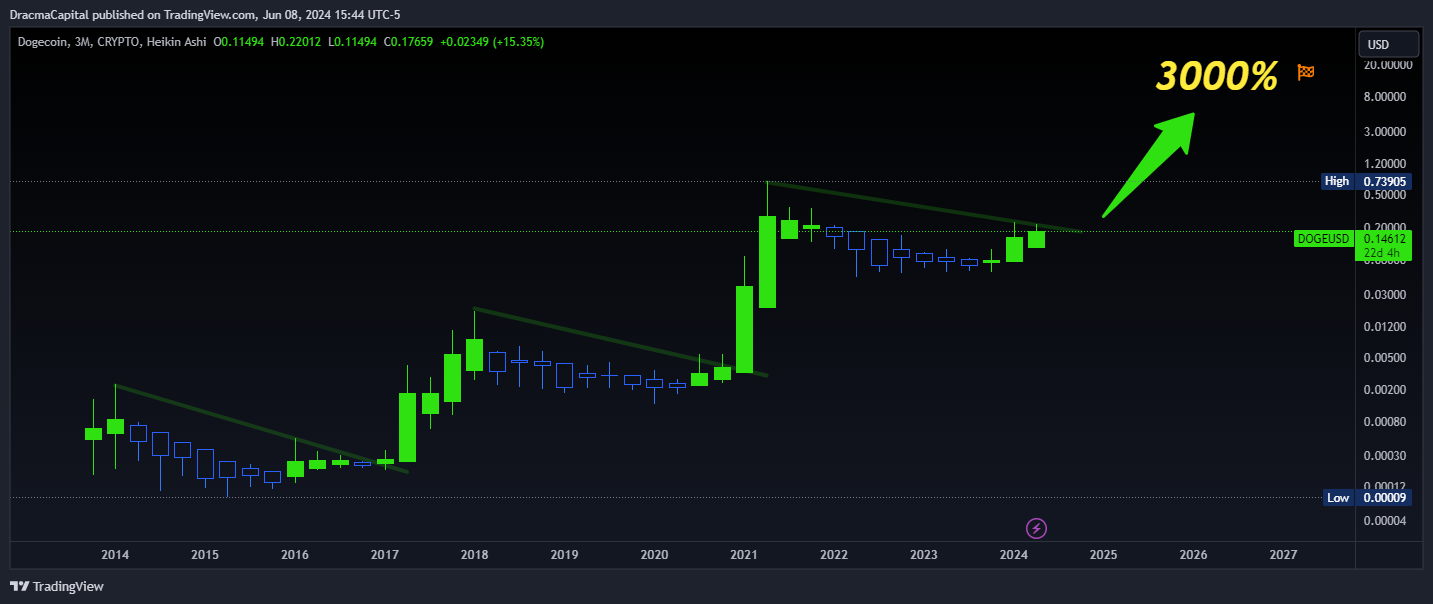The image size is (1433, 604).
Task: Click the high value H0.22012
Action: pyautogui.click(x=296, y=42)
